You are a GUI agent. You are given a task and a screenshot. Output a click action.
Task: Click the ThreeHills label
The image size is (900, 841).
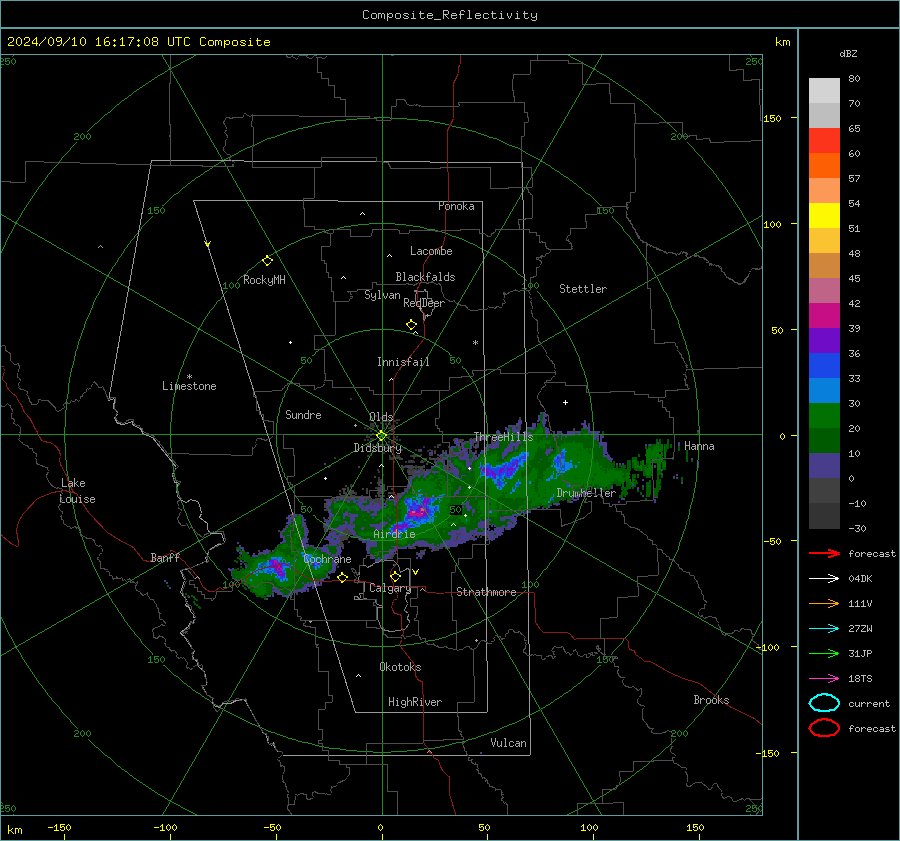(x=503, y=437)
